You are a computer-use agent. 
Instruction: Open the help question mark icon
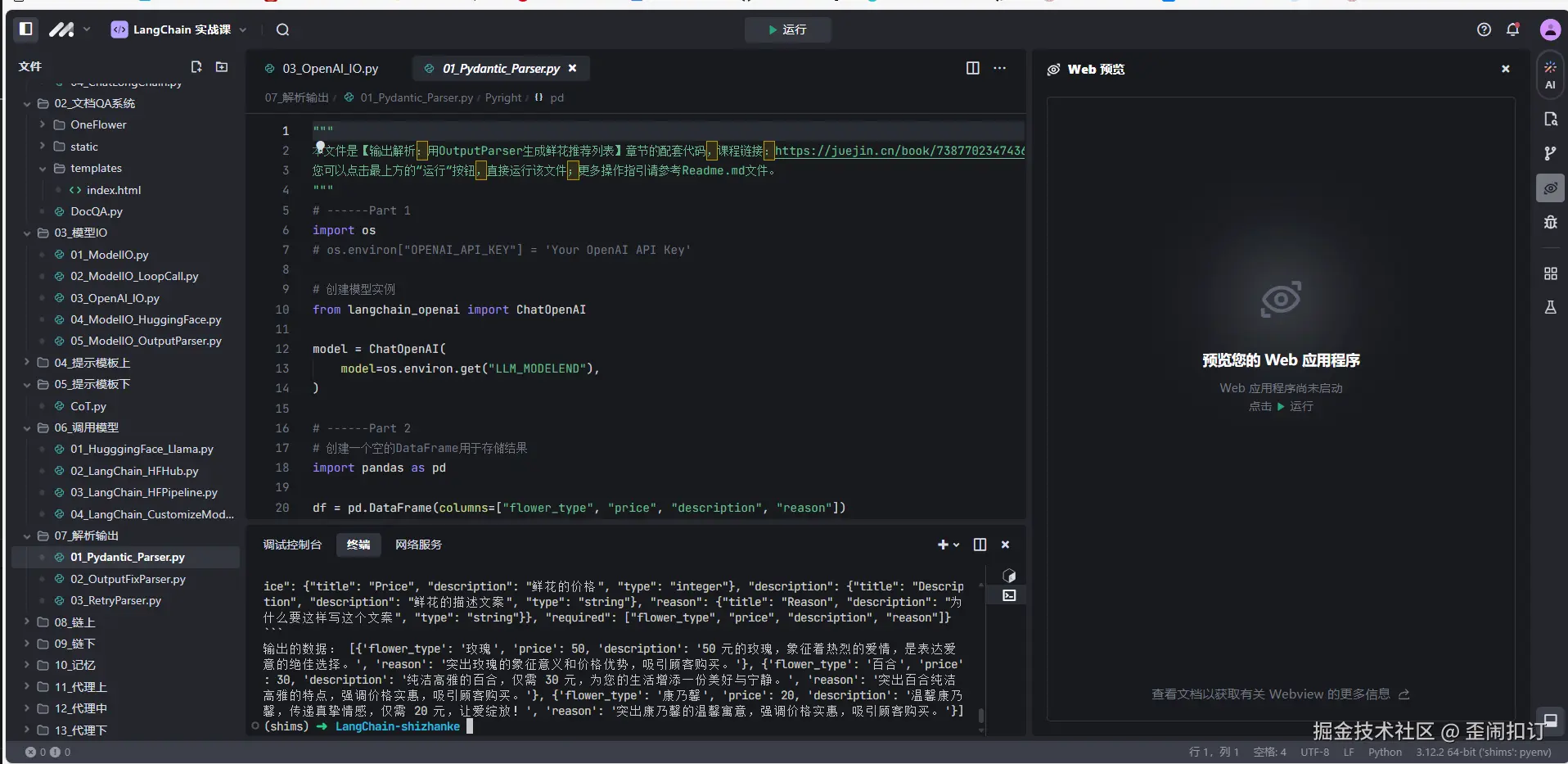(x=1484, y=29)
